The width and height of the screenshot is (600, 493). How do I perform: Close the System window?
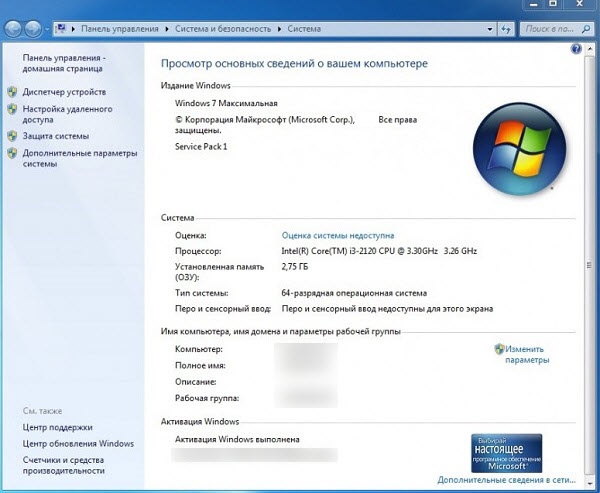580,4
